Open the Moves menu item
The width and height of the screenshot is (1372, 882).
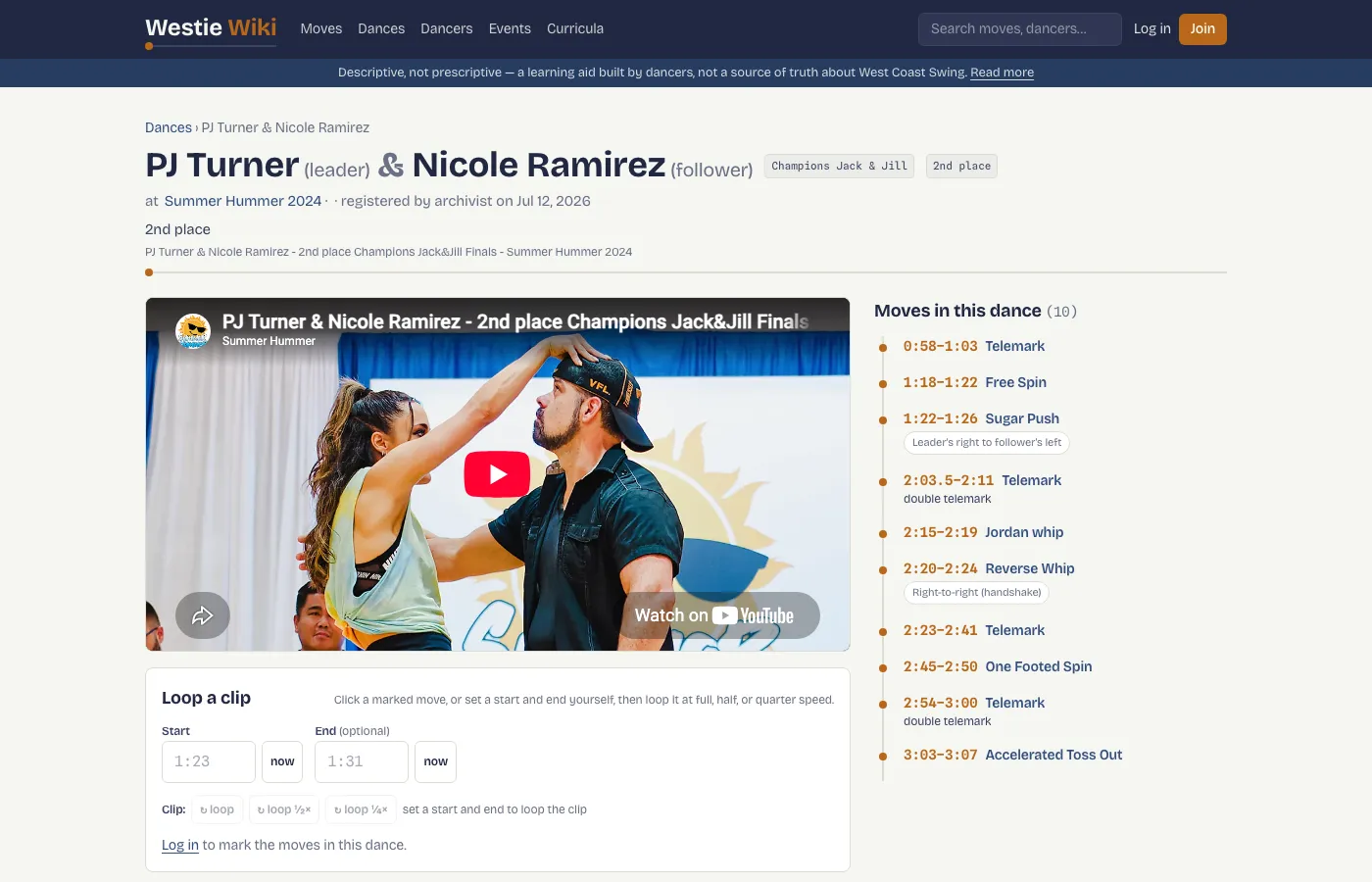coord(321,28)
